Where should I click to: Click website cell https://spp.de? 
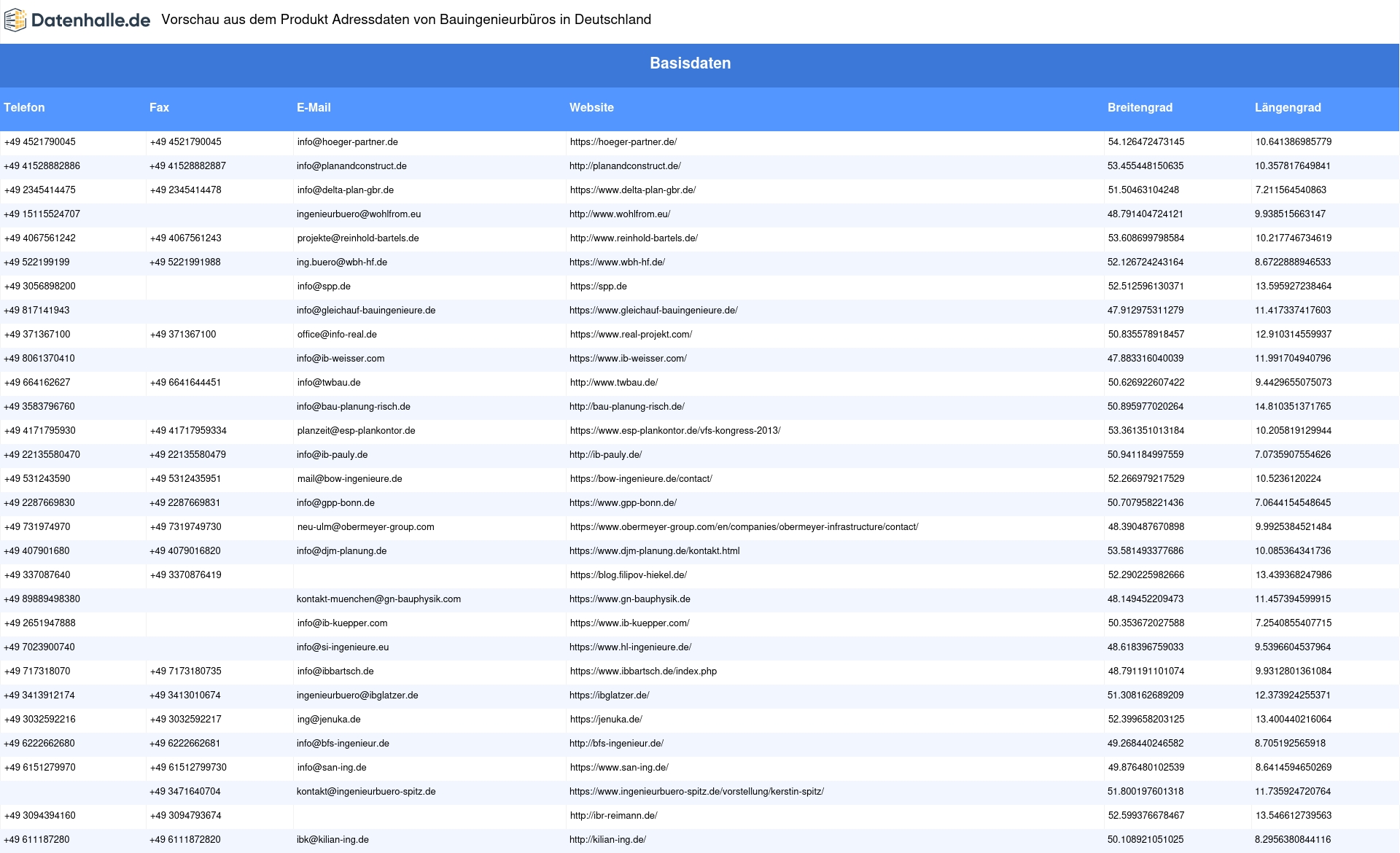click(x=599, y=287)
